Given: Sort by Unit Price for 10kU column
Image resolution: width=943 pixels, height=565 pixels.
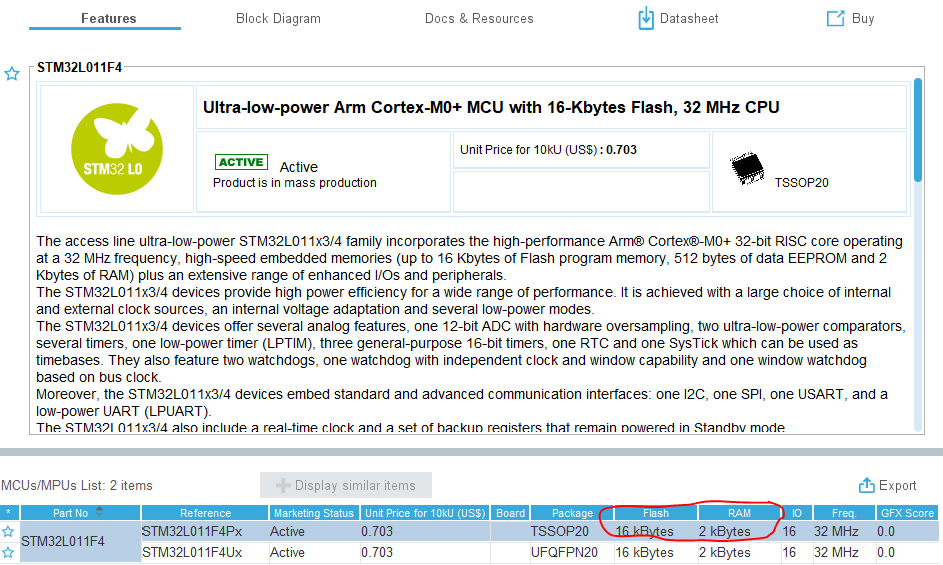Looking at the screenshot, I should pyautogui.click(x=425, y=513).
